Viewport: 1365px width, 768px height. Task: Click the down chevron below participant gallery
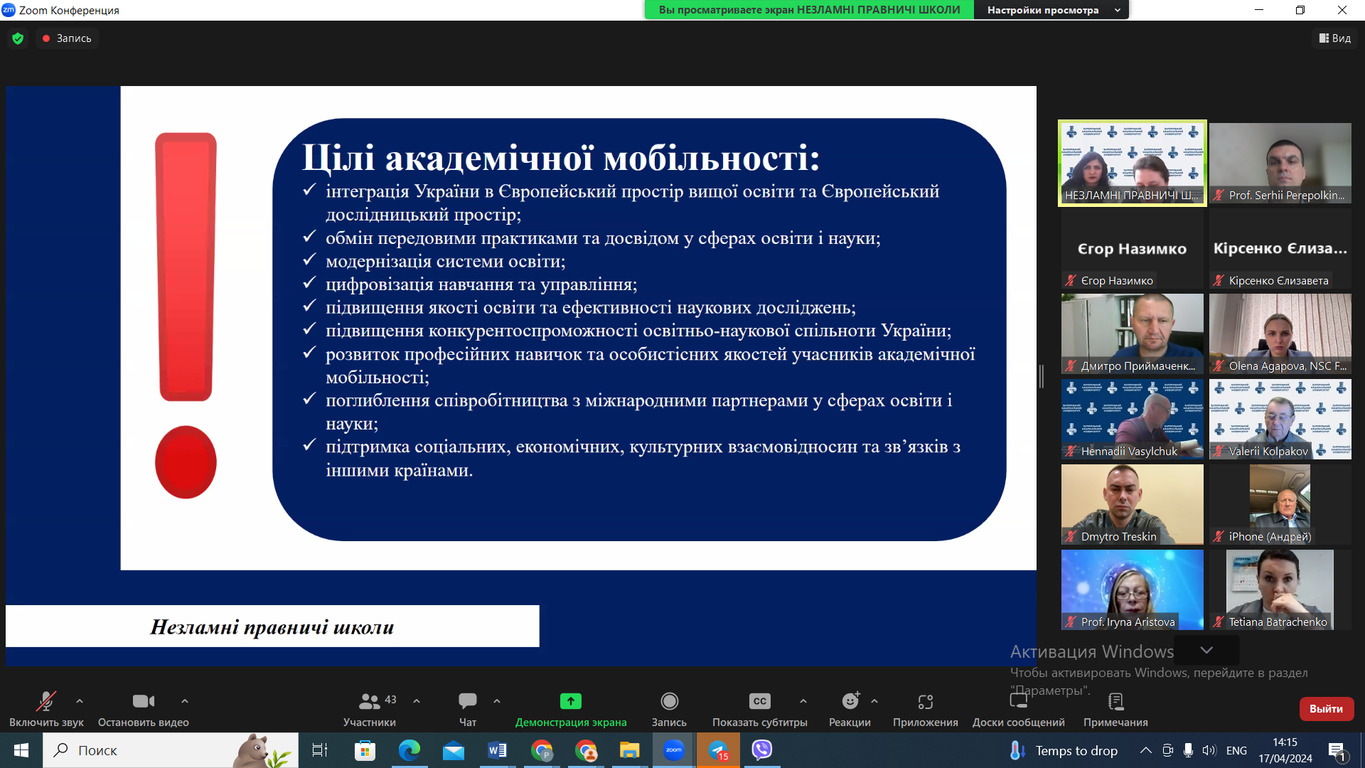[x=1206, y=650]
